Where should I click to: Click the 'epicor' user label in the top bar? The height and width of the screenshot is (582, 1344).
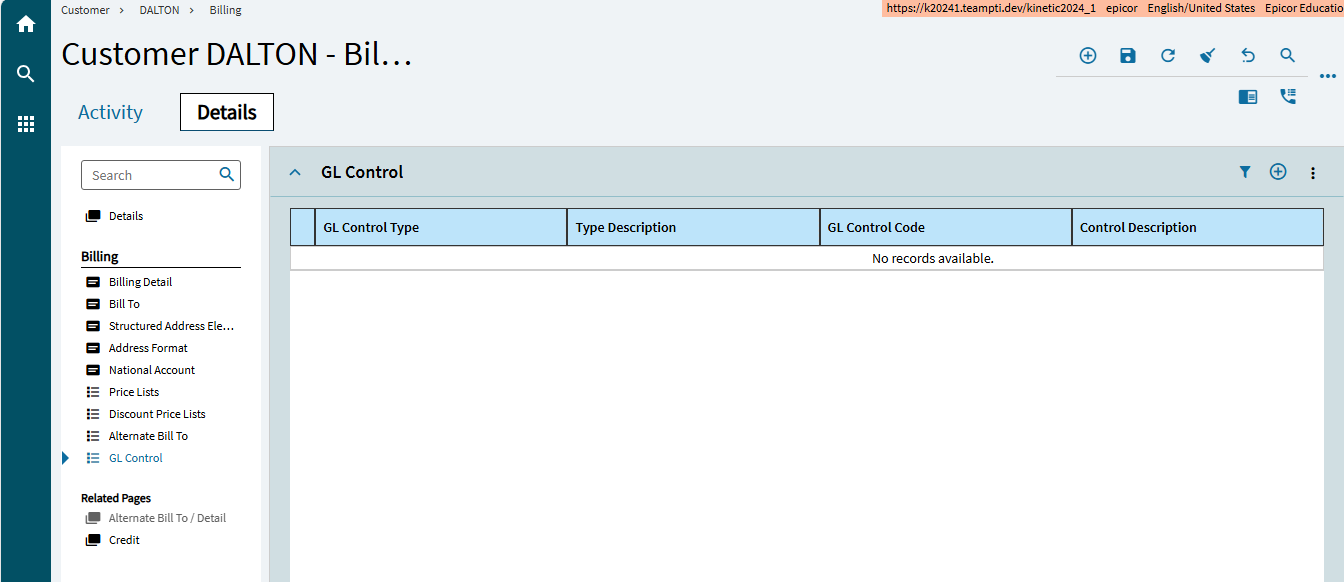pyautogui.click(x=1122, y=8)
